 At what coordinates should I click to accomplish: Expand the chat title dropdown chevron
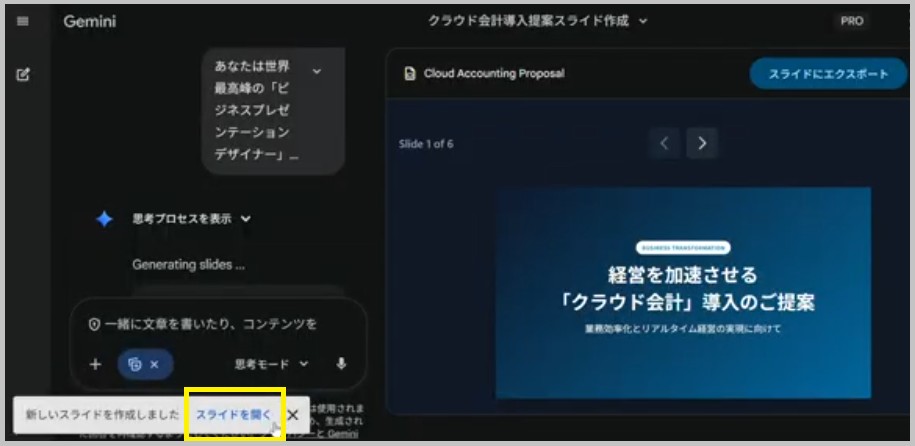[643, 22]
